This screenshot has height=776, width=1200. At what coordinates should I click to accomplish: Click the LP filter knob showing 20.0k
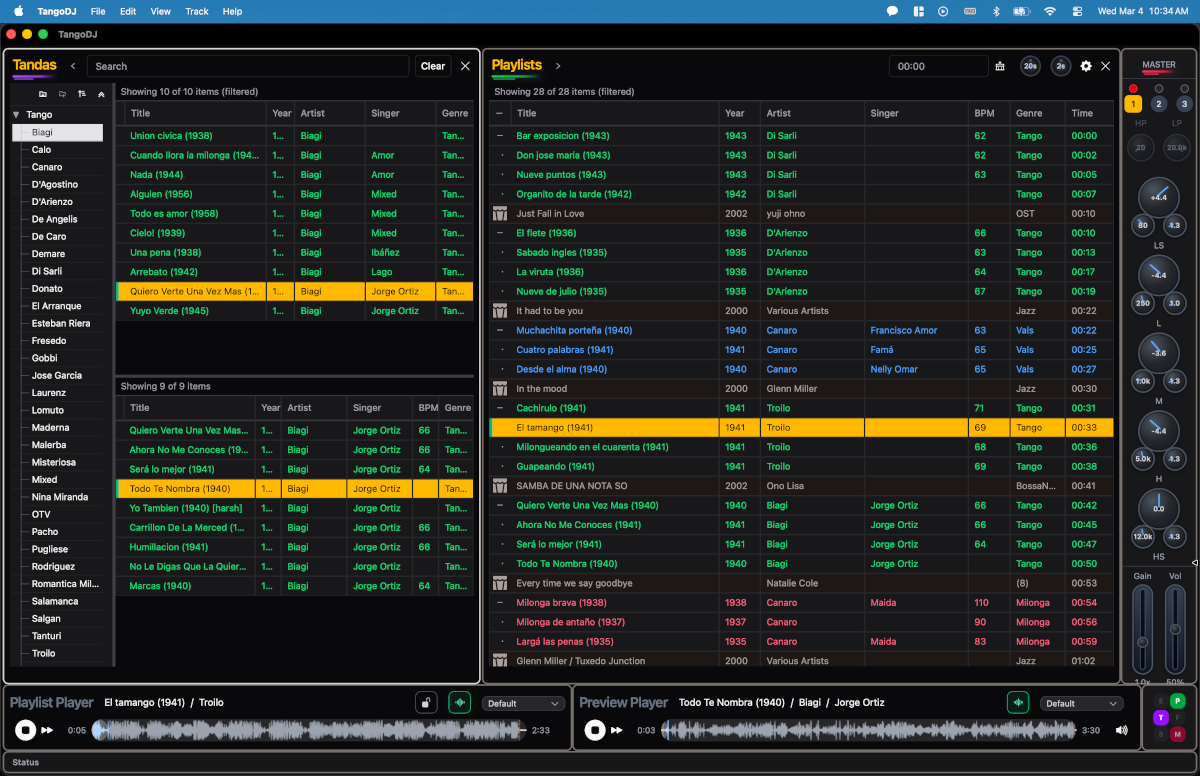[x=1177, y=147]
